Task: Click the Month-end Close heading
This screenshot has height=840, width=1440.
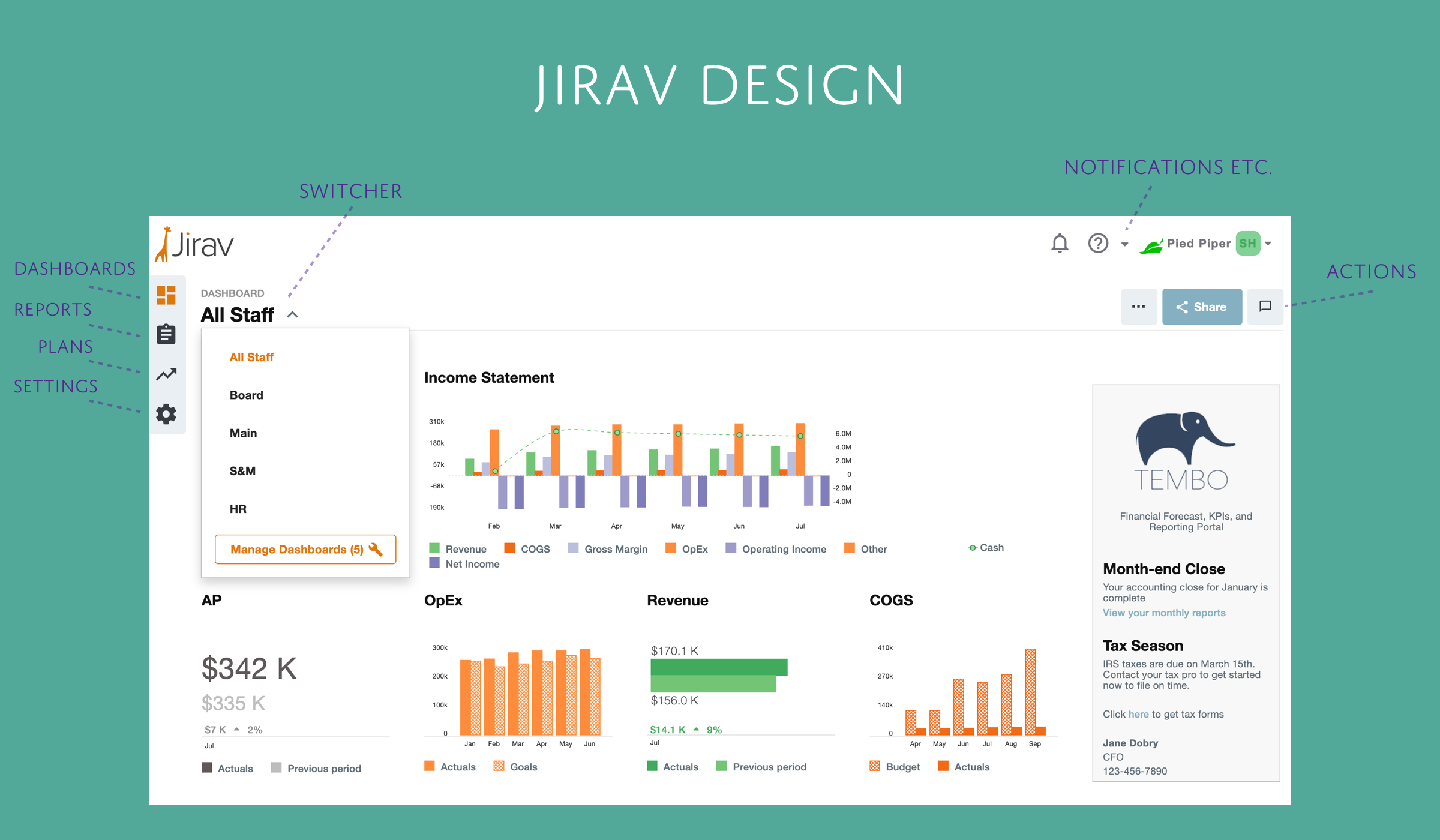Action: click(x=1163, y=568)
